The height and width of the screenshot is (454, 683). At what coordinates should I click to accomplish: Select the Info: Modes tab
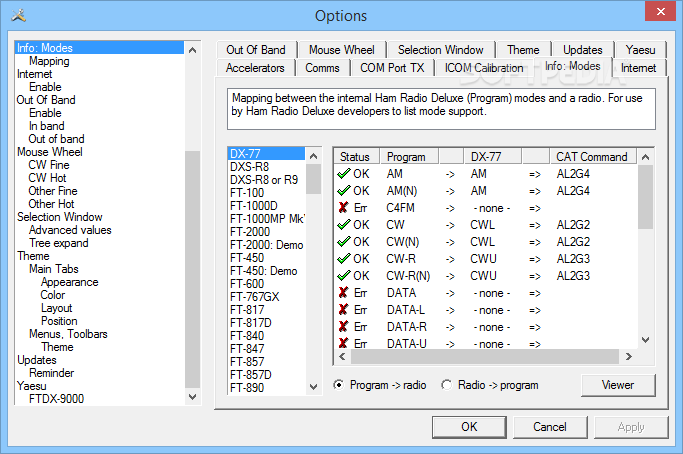click(573, 66)
